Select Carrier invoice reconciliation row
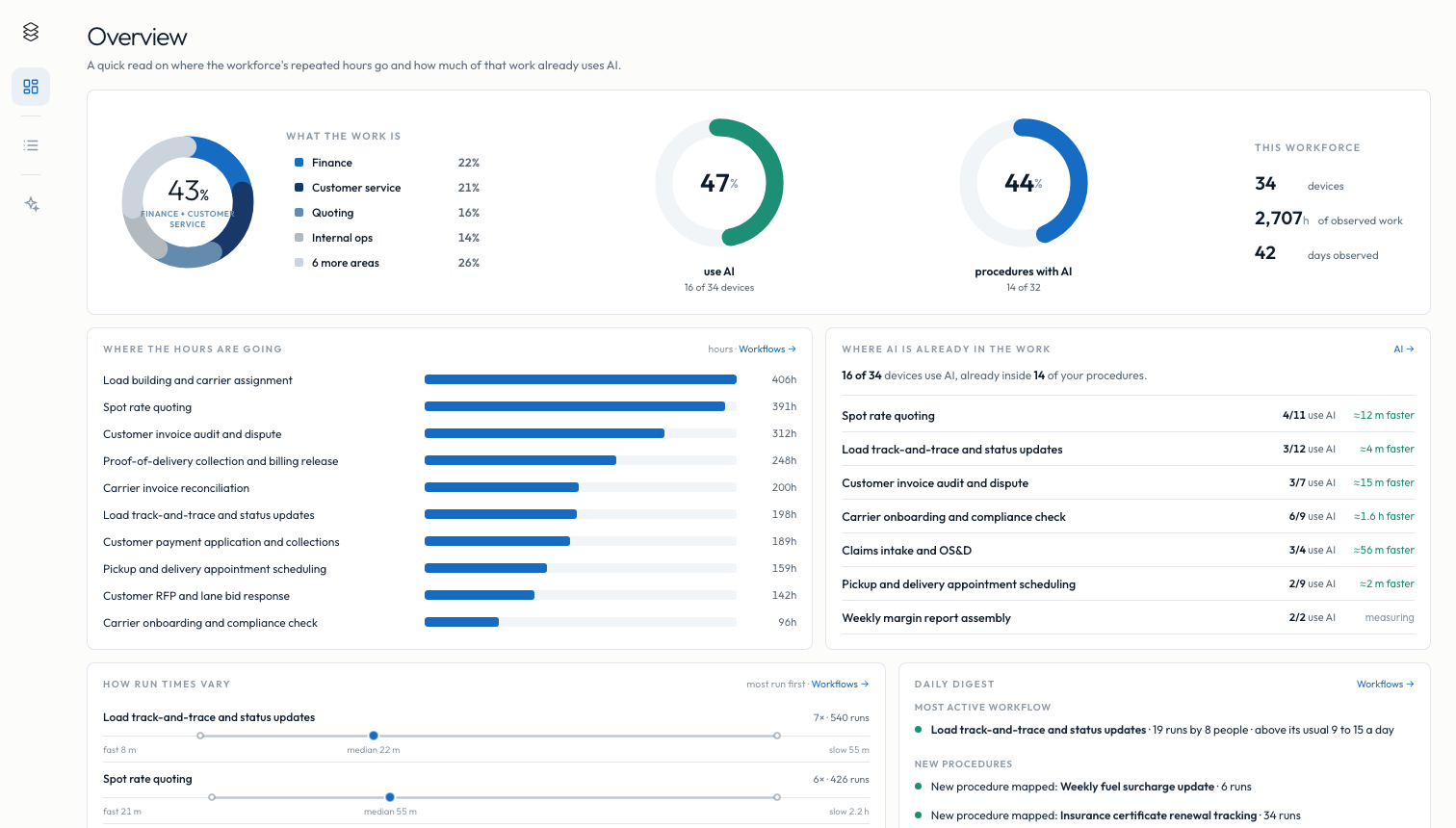This screenshot has width=1456, height=828. (x=450, y=488)
